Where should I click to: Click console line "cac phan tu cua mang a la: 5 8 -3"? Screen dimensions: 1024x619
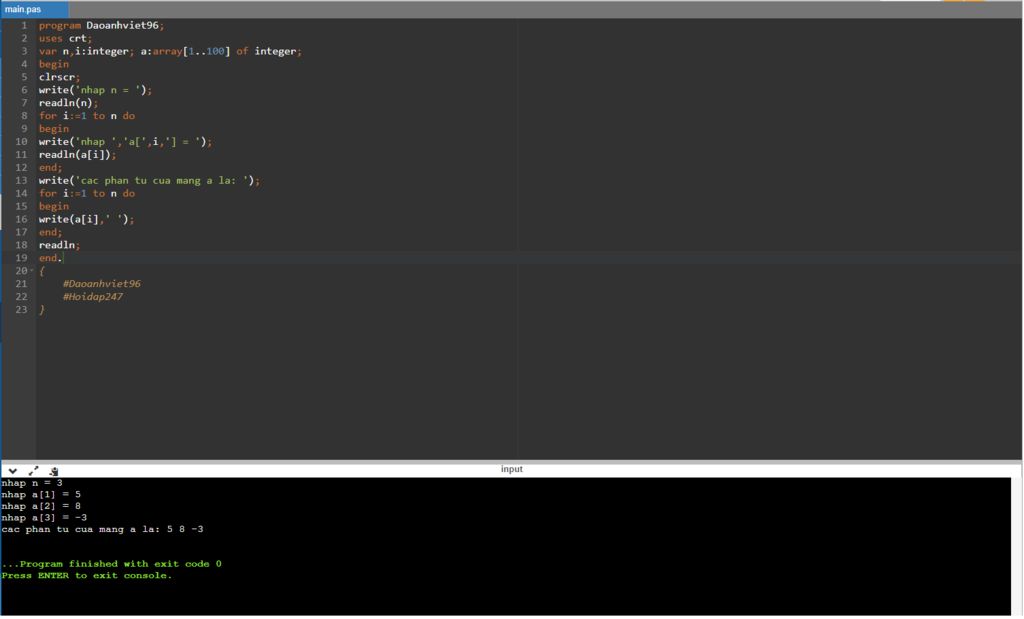tap(103, 530)
